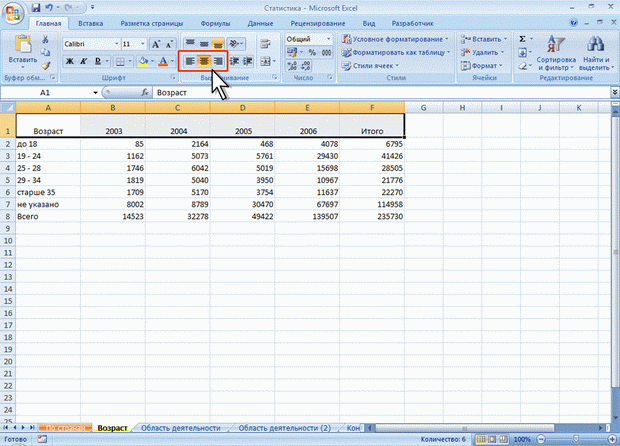Open the Область деятельности sheet tab
This screenshot has width=620, height=446.
pos(181,428)
